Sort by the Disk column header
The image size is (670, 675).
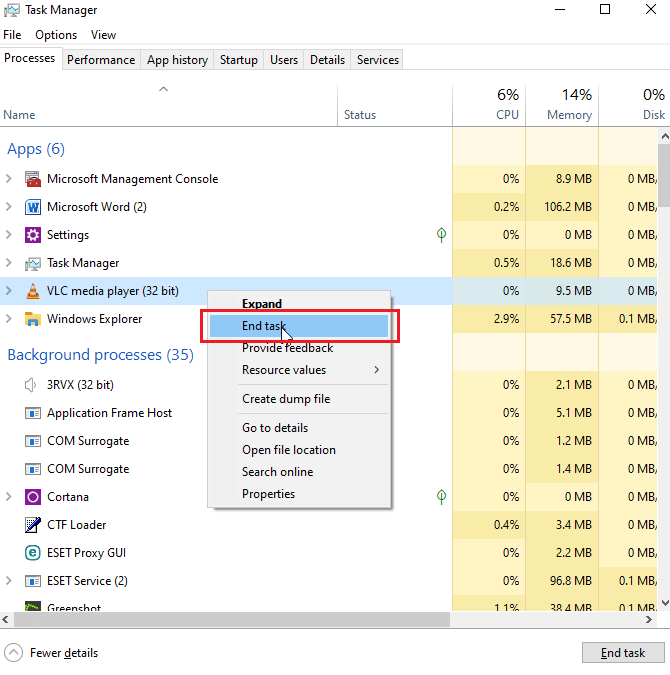pos(634,106)
